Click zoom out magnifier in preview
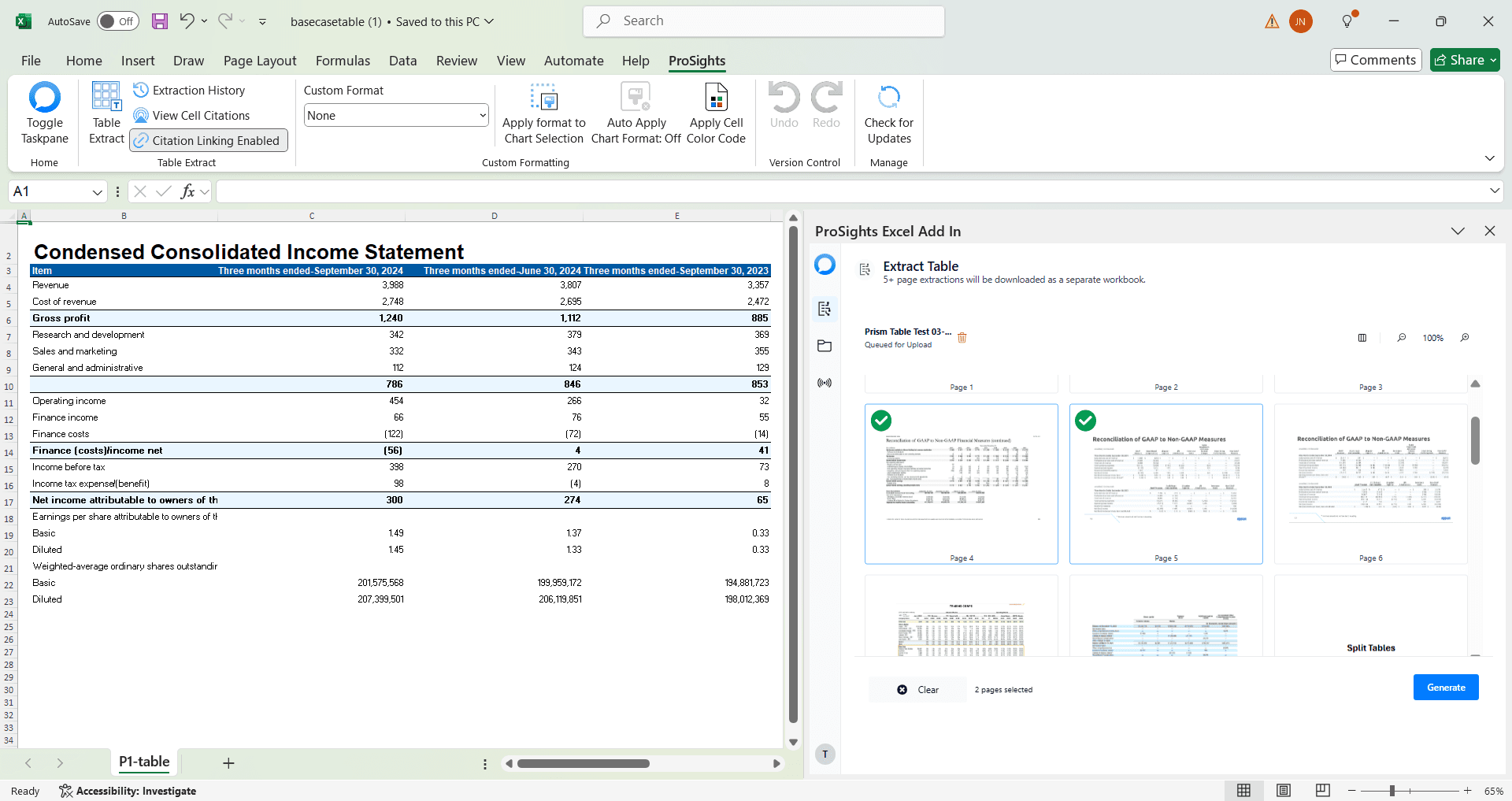 tap(1402, 338)
